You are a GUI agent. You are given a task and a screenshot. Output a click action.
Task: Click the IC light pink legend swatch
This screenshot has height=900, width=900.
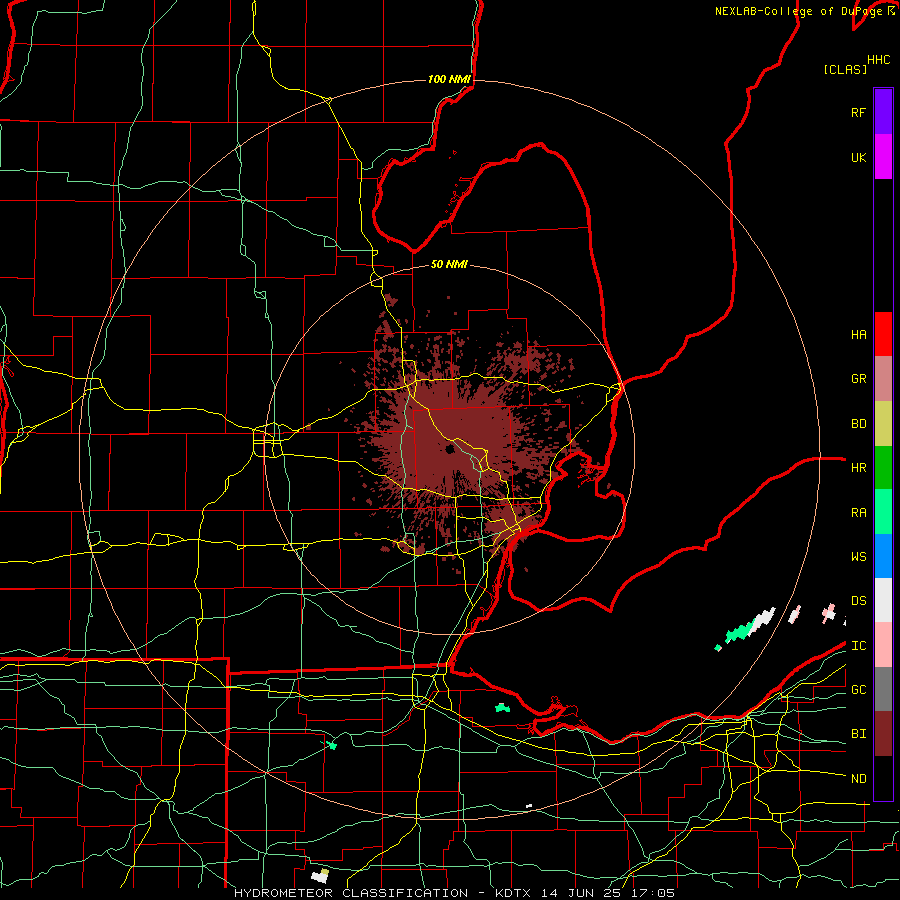[883, 645]
